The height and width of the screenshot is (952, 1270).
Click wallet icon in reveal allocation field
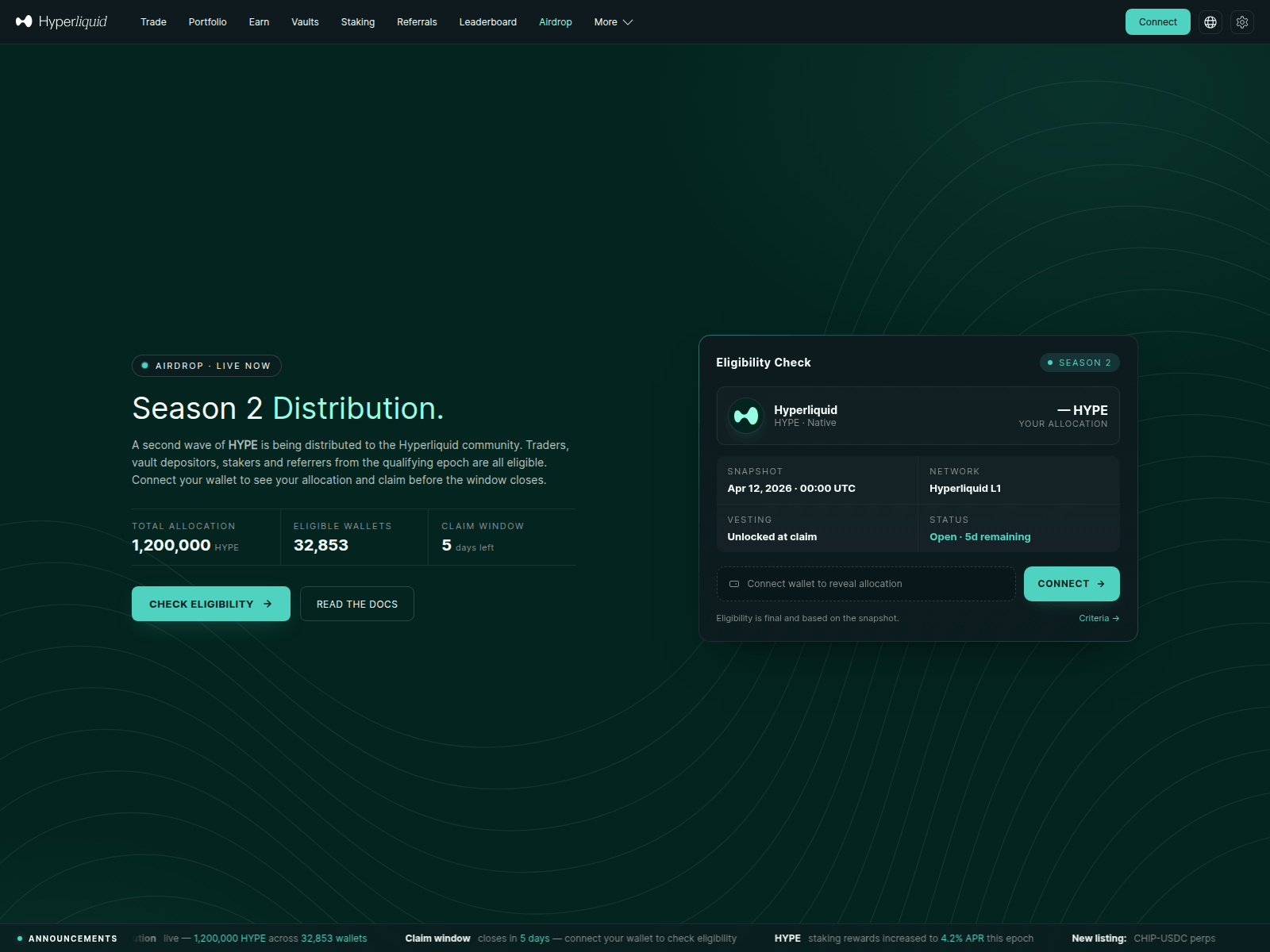click(734, 584)
